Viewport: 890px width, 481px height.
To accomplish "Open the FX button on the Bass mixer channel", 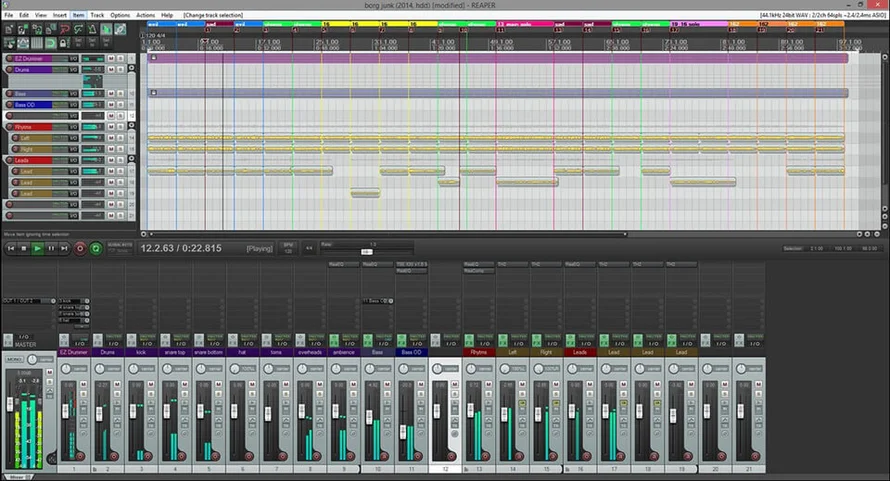I will (367, 339).
